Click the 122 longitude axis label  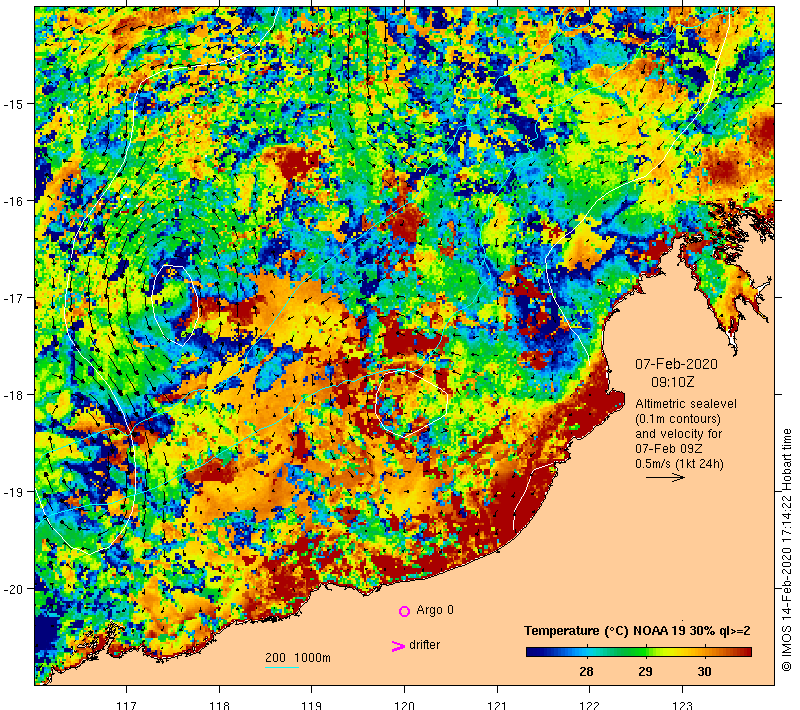pyautogui.click(x=590, y=705)
